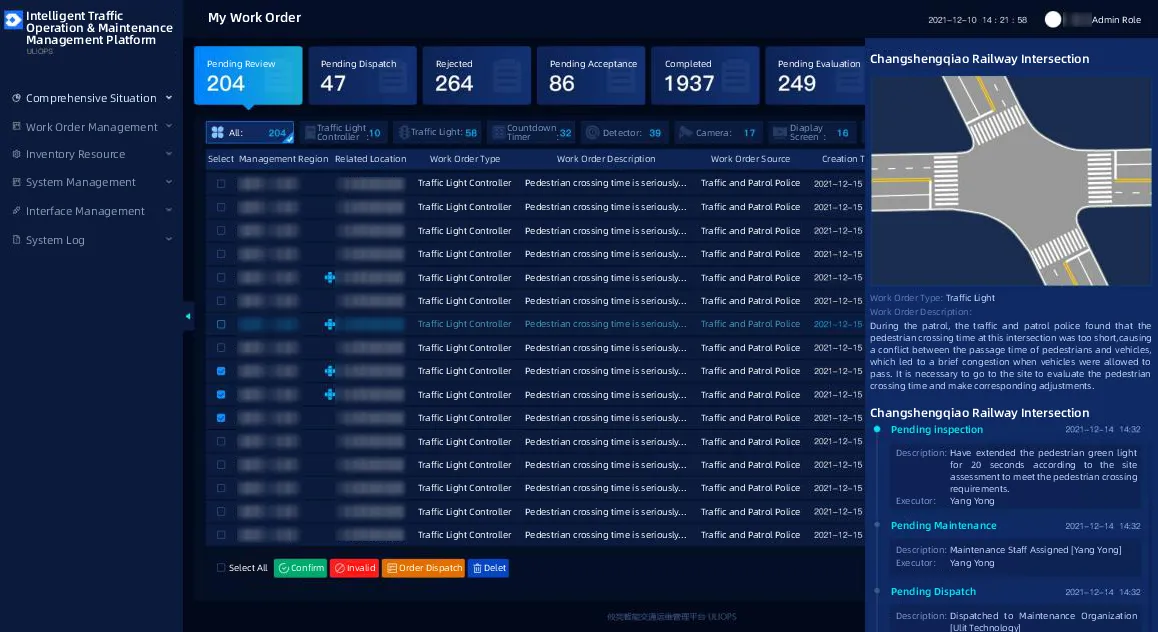Click the blue Delet button
Screen dimensions: 1158x632
point(488,568)
